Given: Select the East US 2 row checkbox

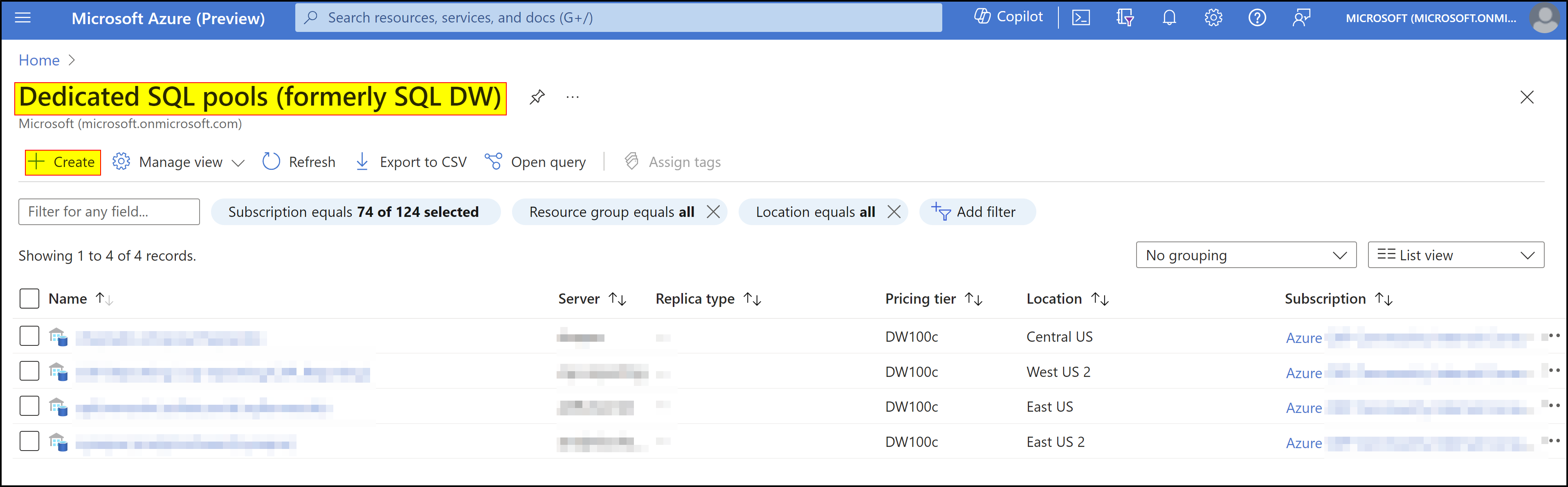Looking at the screenshot, I should tap(29, 441).
